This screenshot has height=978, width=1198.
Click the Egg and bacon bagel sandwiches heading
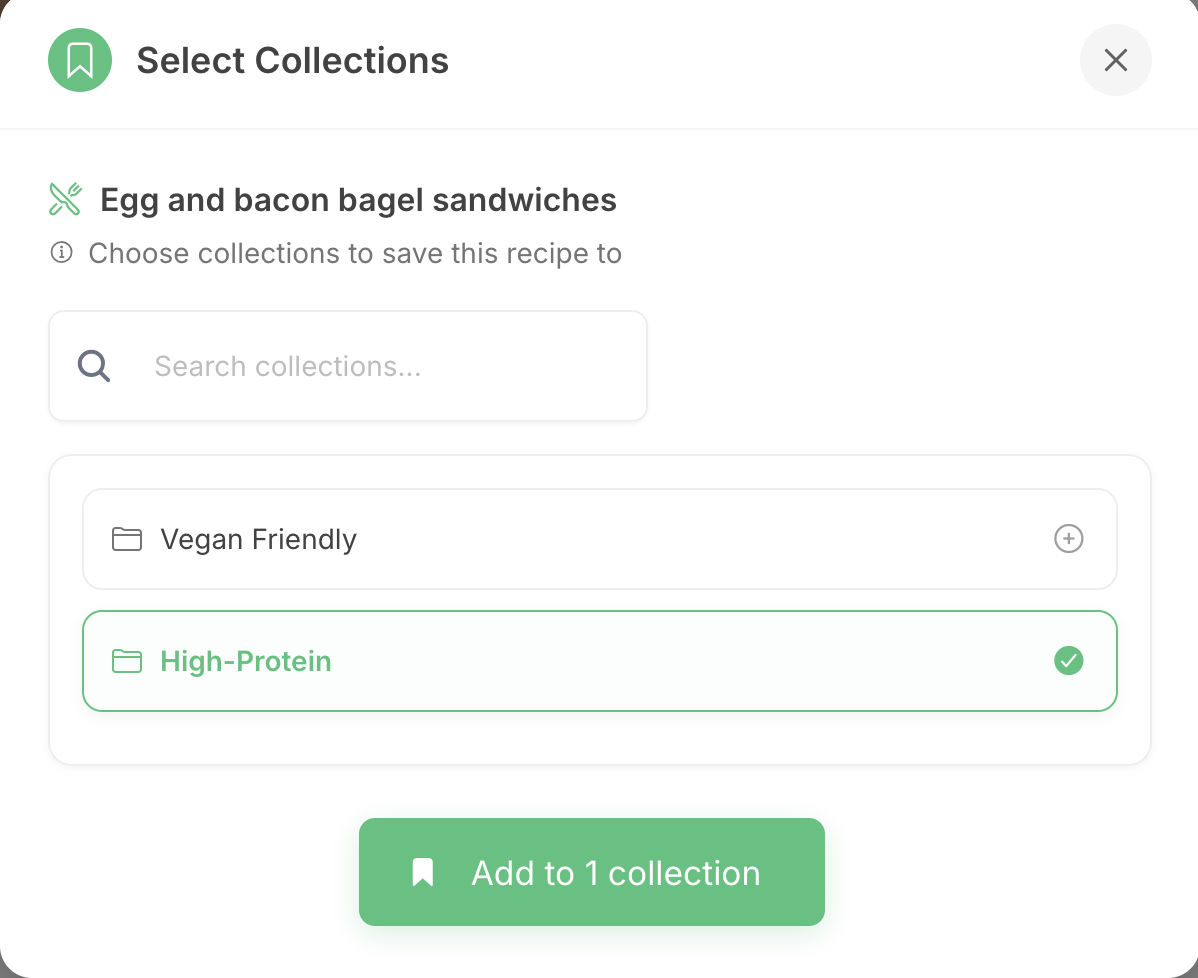tap(358, 200)
